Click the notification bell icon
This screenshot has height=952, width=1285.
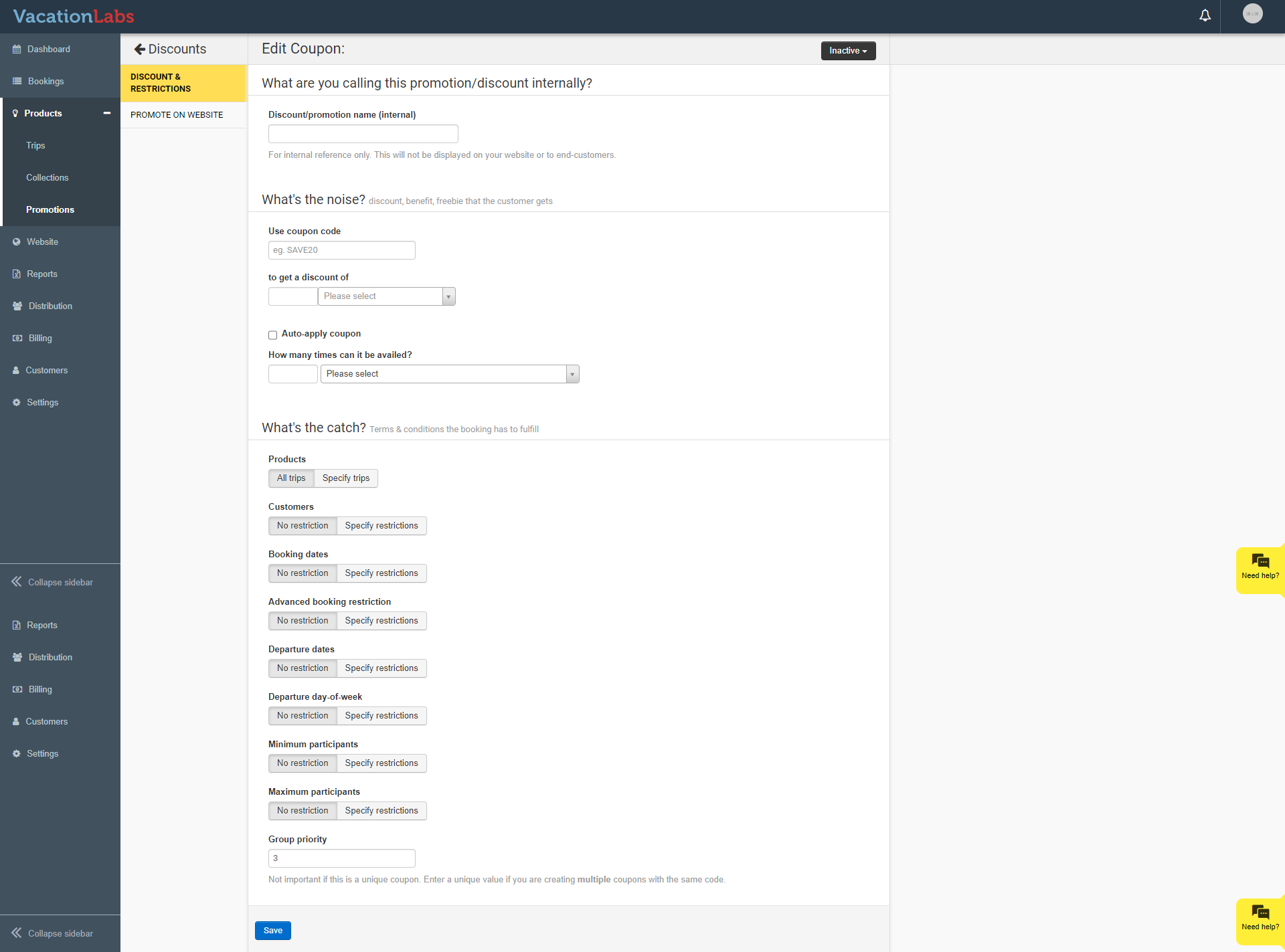(x=1205, y=15)
